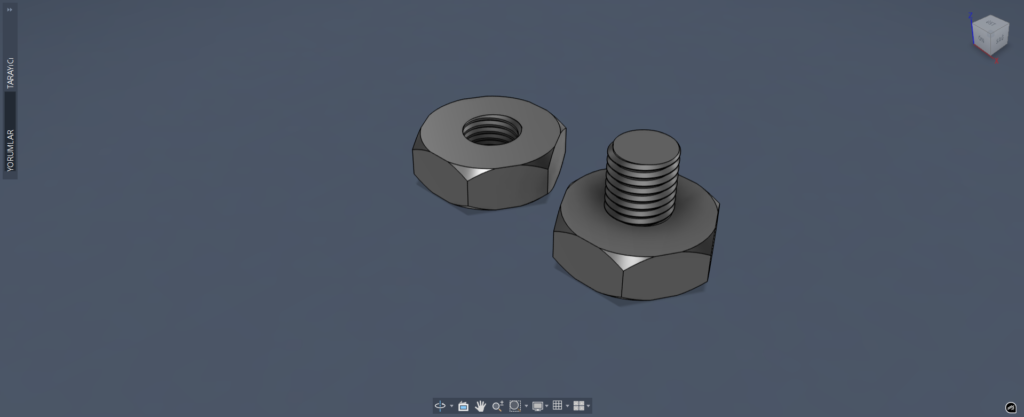Screen dimensions: 1024x417
Task: Click the Viewports layout icon
Action: point(578,406)
